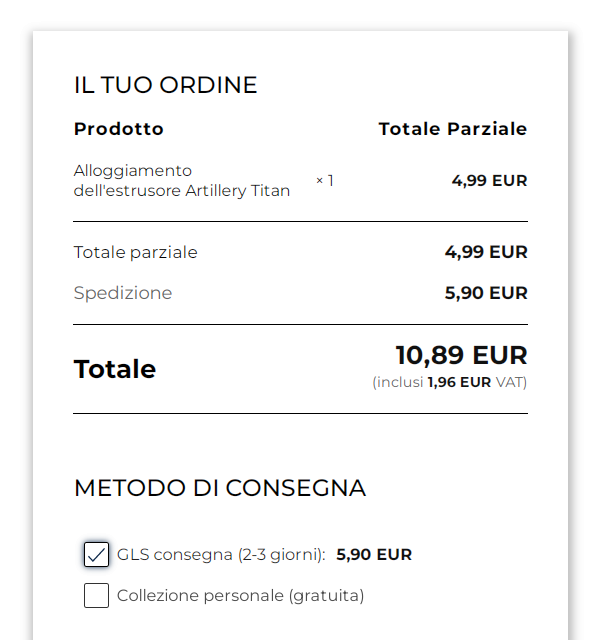Enable the Collezione personale checkbox
Image resolution: width=601 pixels, height=640 pixels.
(96, 595)
